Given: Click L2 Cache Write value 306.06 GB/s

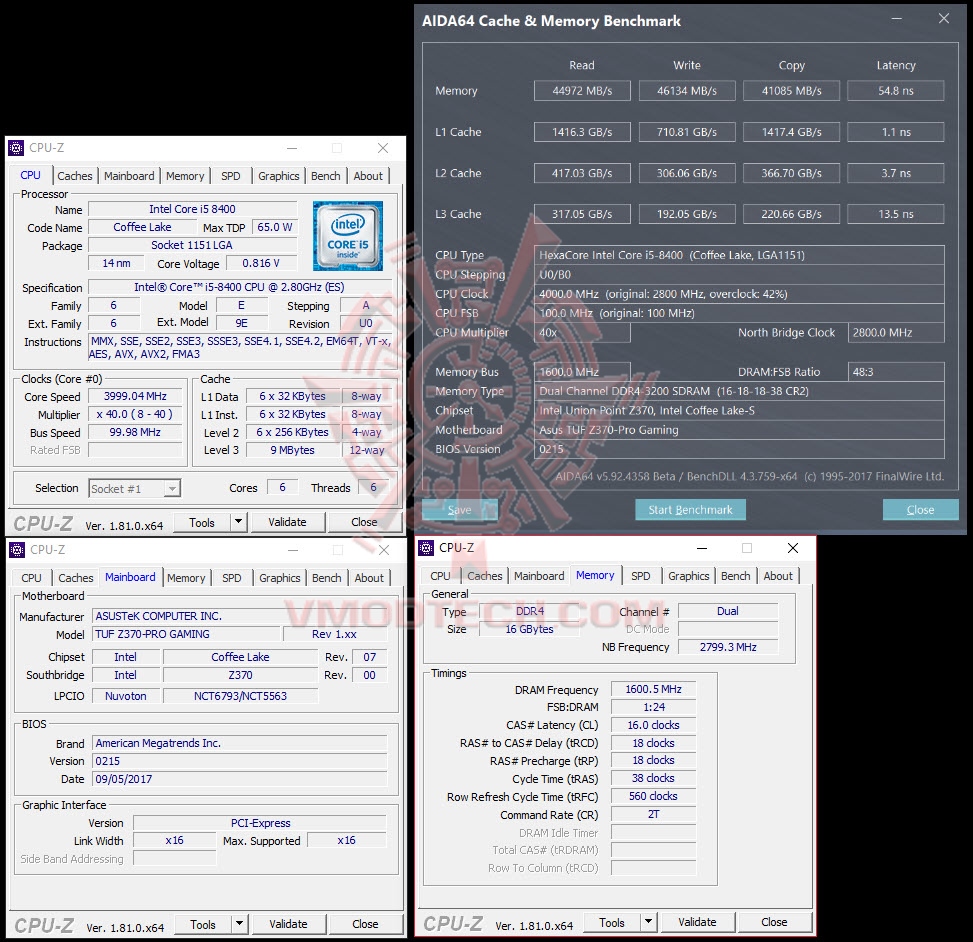Looking at the screenshot, I should pyautogui.click(x=687, y=173).
